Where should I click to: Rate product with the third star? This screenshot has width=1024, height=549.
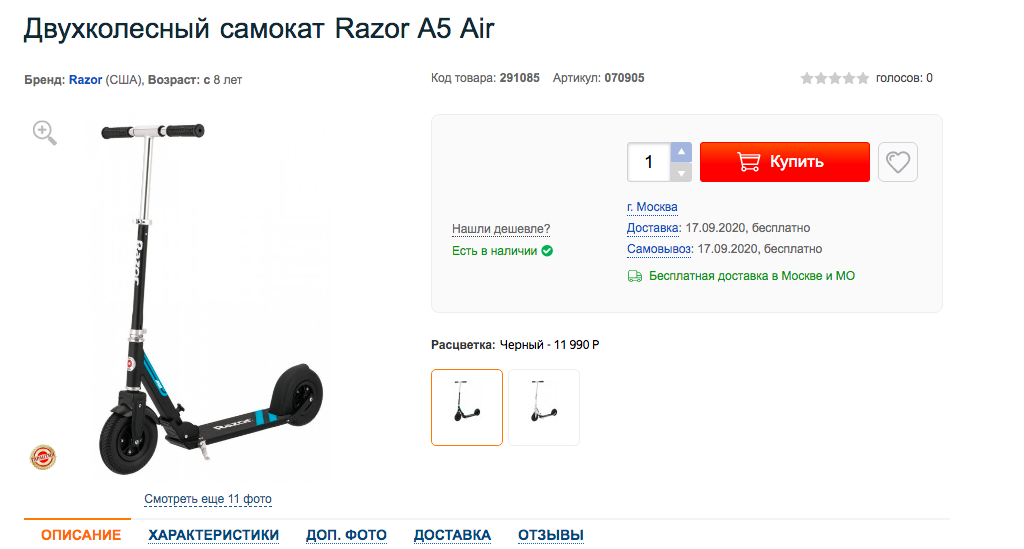[835, 78]
